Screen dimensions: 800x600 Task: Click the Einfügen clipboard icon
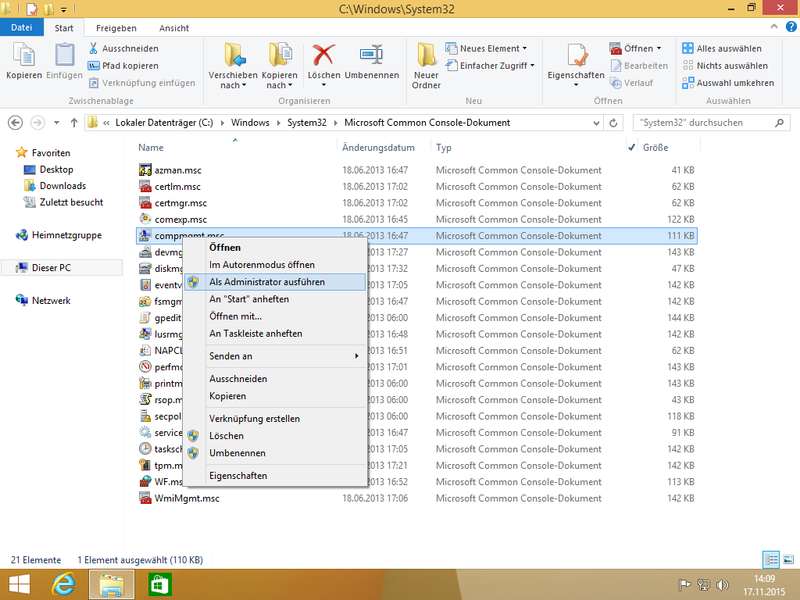[x=63, y=56]
